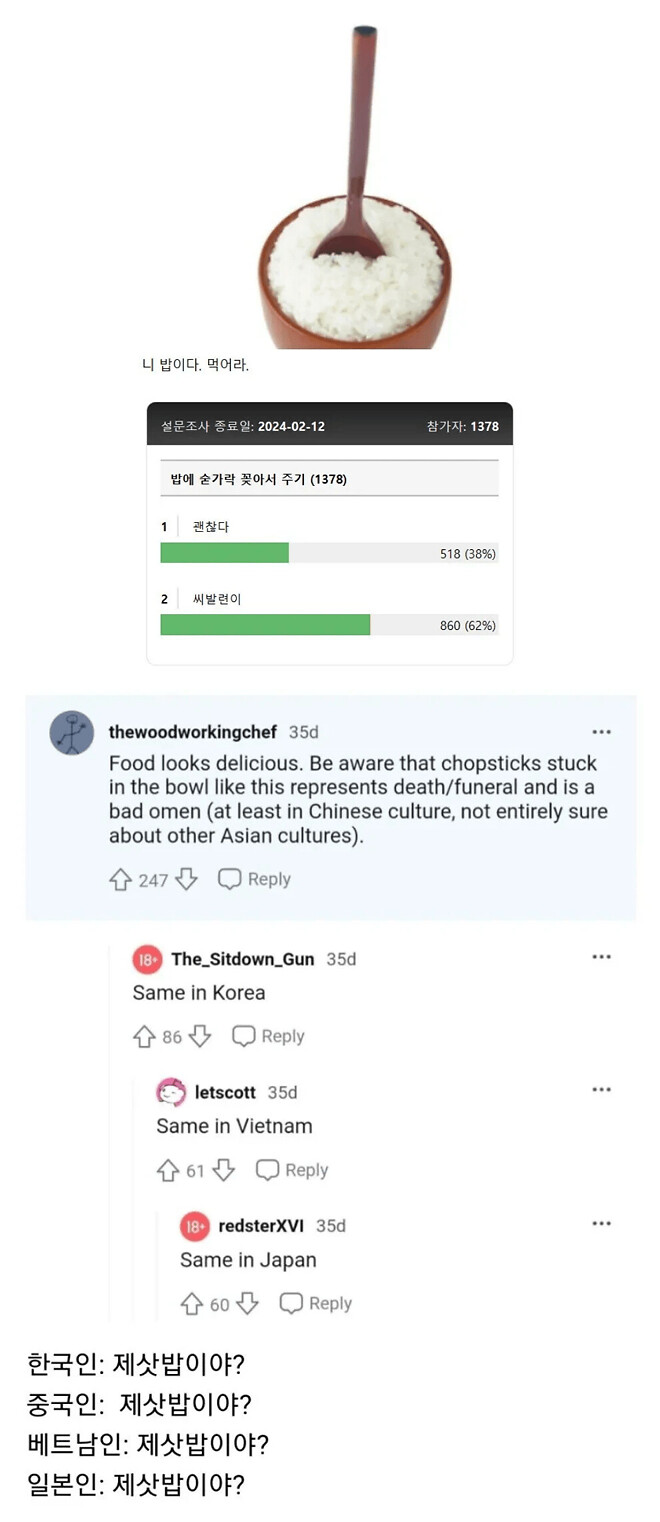
Task: Open the overflow menu on thewoodworkingchef's comment
Action: click(x=602, y=732)
